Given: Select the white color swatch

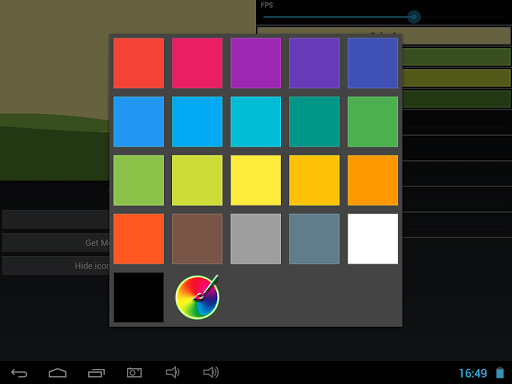Looking at the screenshot, I should pyautogui.click(x=373, y=239).
